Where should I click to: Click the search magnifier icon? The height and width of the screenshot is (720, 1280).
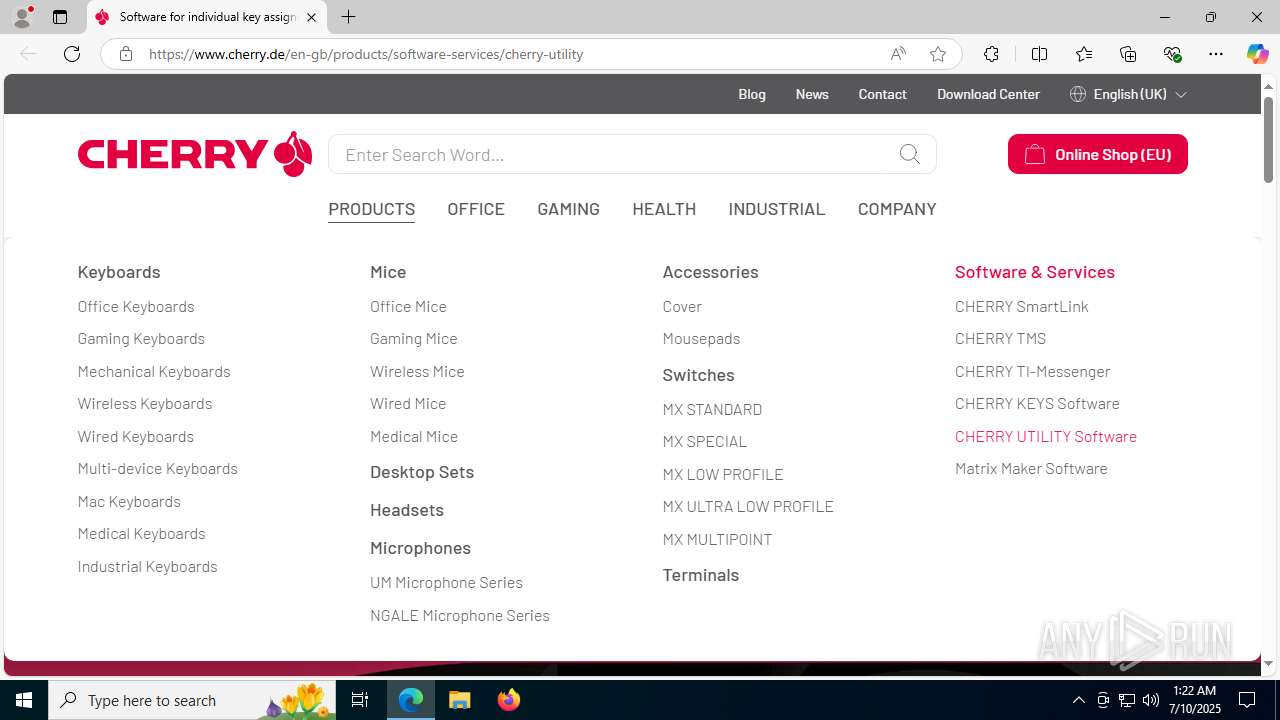coord(909,154)
